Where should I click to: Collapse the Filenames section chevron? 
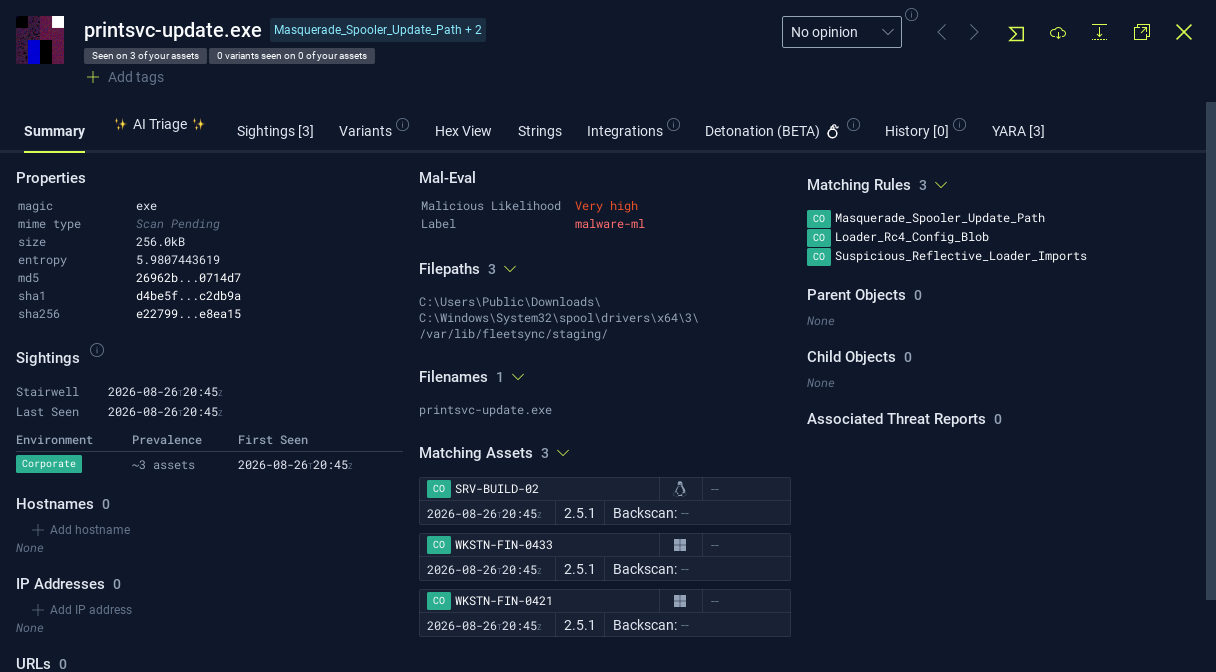518,377
